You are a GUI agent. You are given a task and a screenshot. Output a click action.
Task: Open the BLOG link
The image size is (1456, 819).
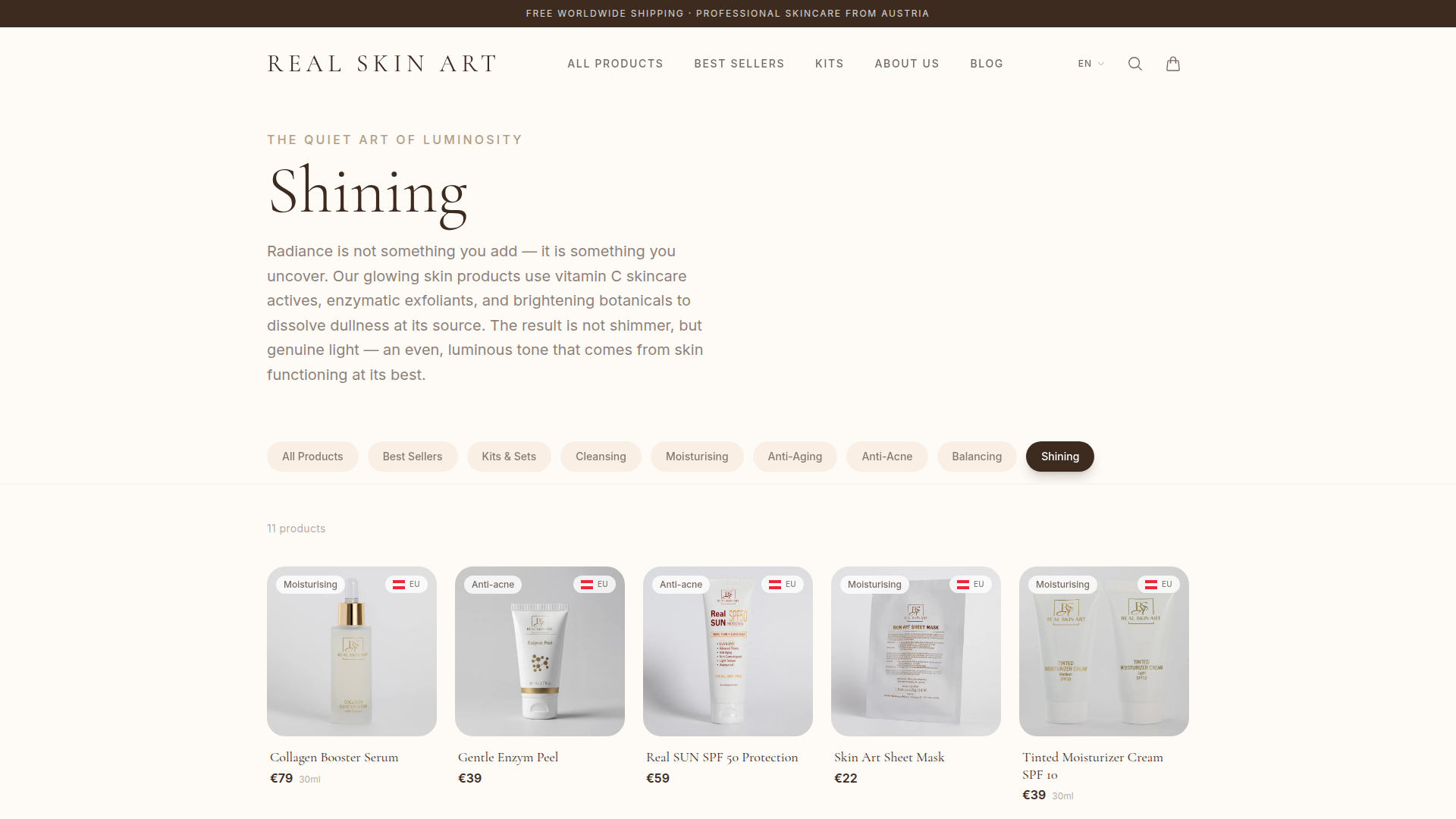click(987, 64)
